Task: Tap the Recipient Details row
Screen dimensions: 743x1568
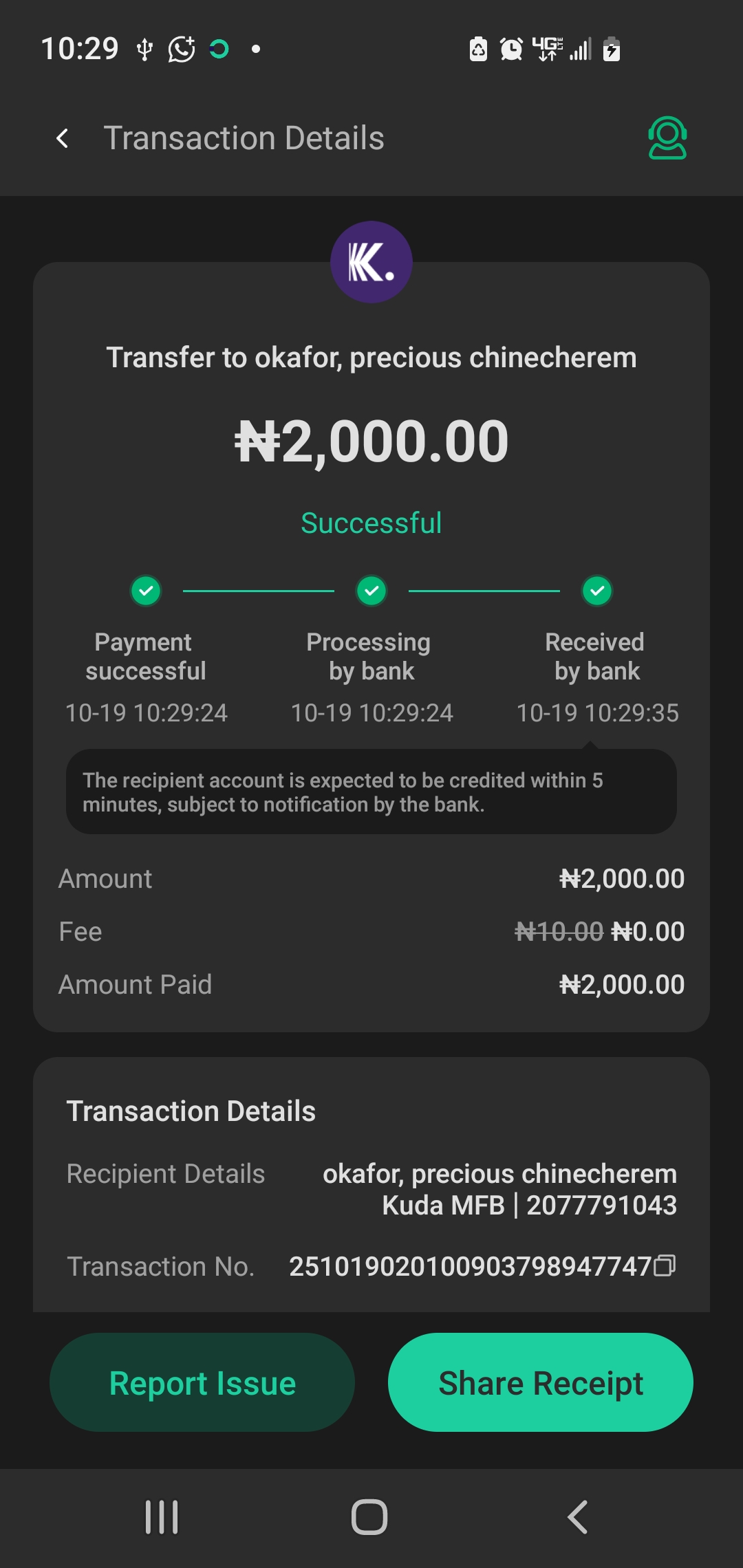Action: coord(371,1189)
